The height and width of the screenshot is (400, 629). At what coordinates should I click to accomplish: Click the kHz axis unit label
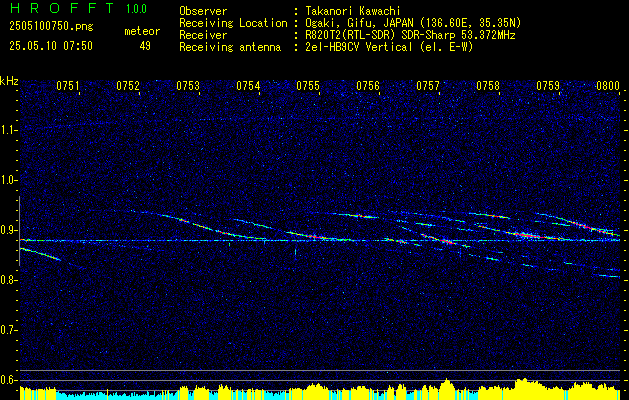pos(9,81)
